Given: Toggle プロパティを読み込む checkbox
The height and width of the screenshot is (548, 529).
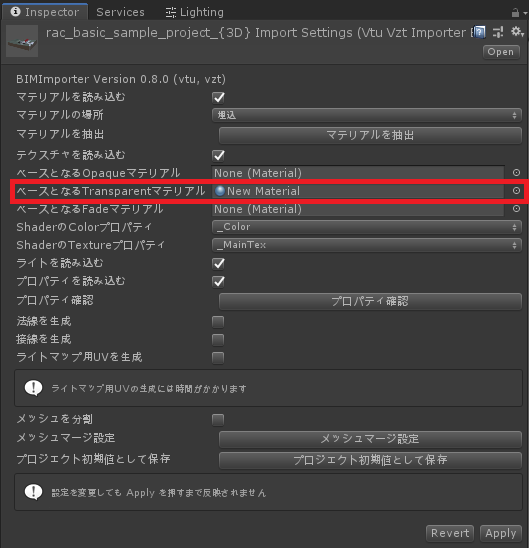Looking at the screenshot, I should pos(218,282).
